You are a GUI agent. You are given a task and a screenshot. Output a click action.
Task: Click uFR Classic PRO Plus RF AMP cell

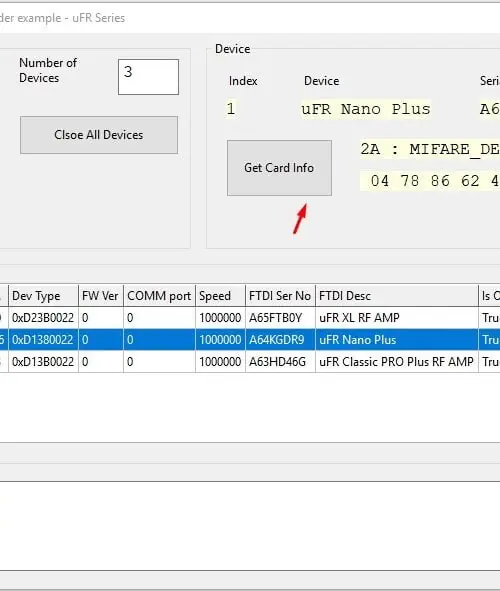[x=396, y=362]
